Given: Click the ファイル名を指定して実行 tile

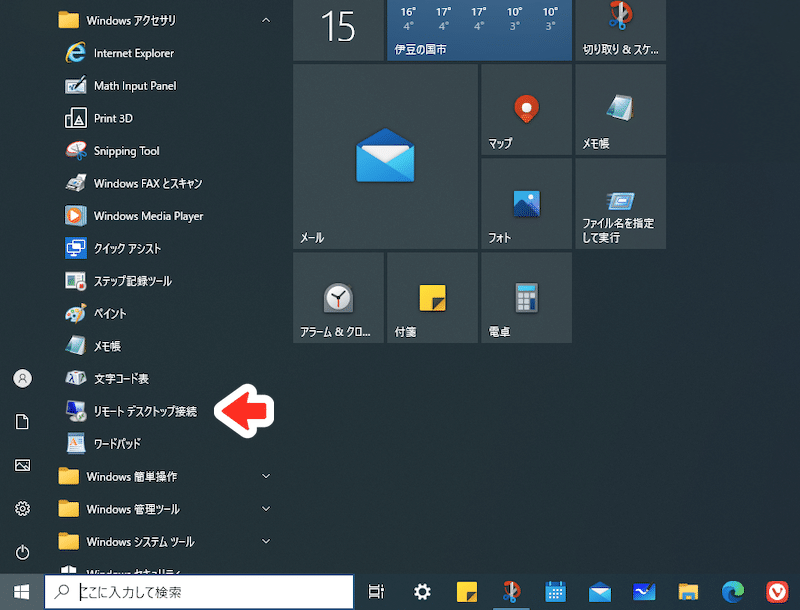Looking at the screenshot, I should point(620,204).
